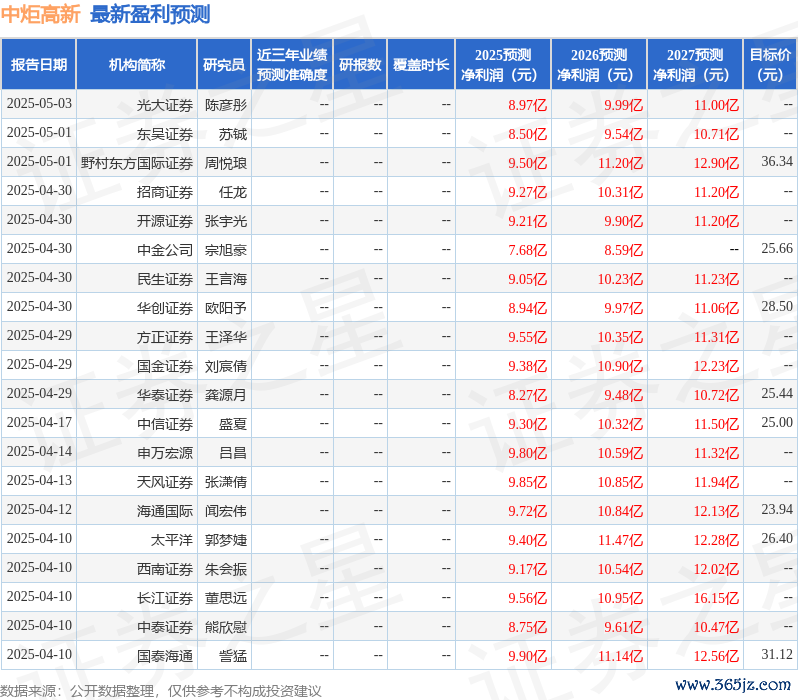Click the 2025-04-13 report date
The width and height of the screenshot is (798, 700).
tap(39, 481)
